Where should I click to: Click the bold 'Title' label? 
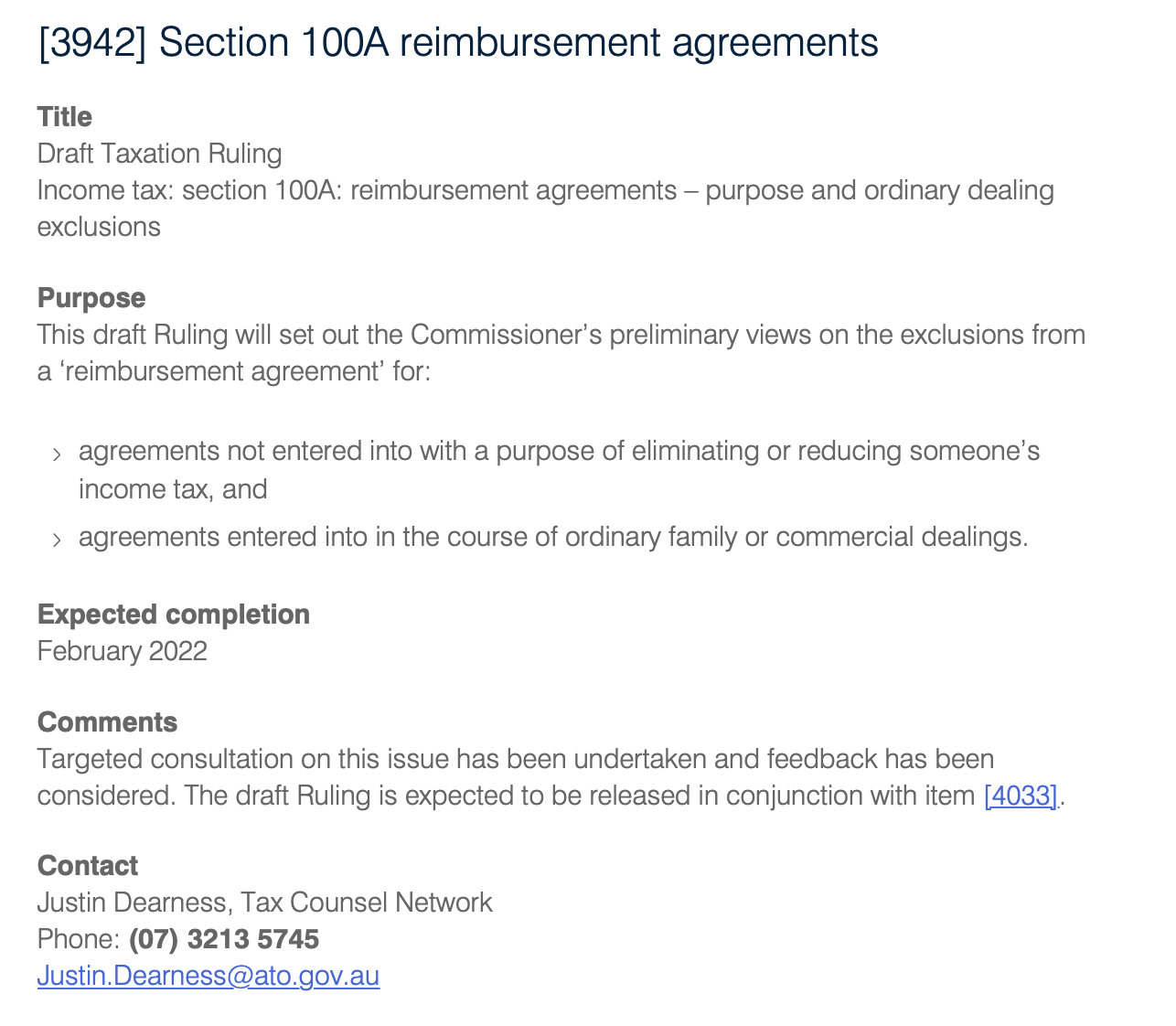65,117
